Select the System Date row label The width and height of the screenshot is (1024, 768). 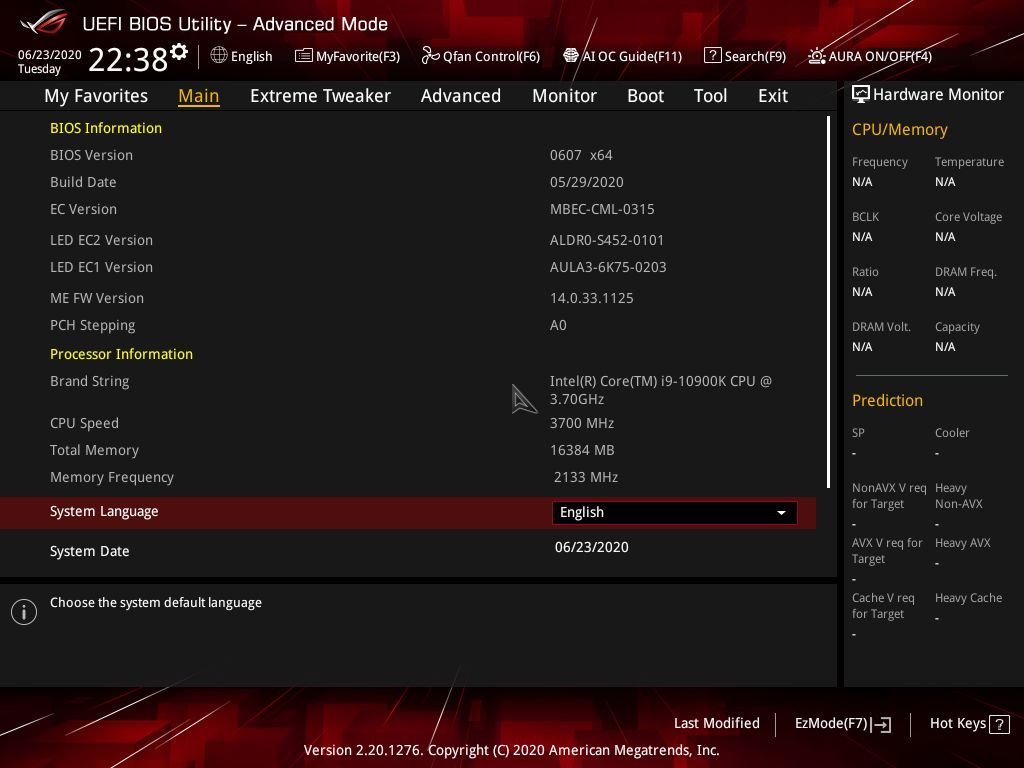tap(89, 551)
